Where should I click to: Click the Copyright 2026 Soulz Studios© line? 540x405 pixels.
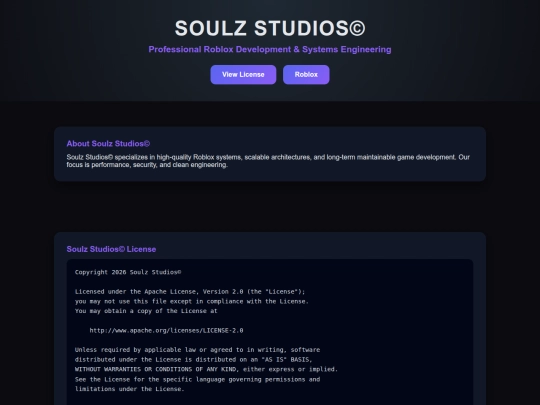(128, 272)
